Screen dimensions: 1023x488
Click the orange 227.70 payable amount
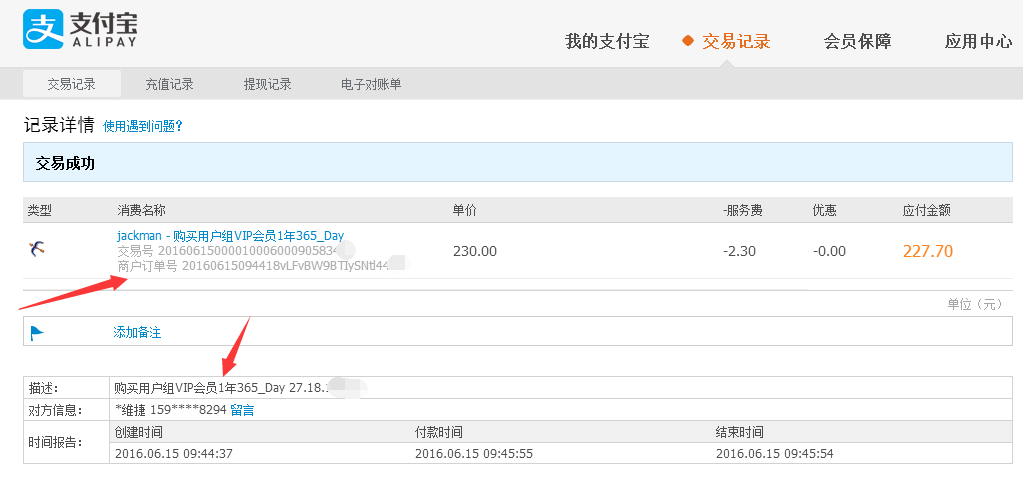click(927, 251)
